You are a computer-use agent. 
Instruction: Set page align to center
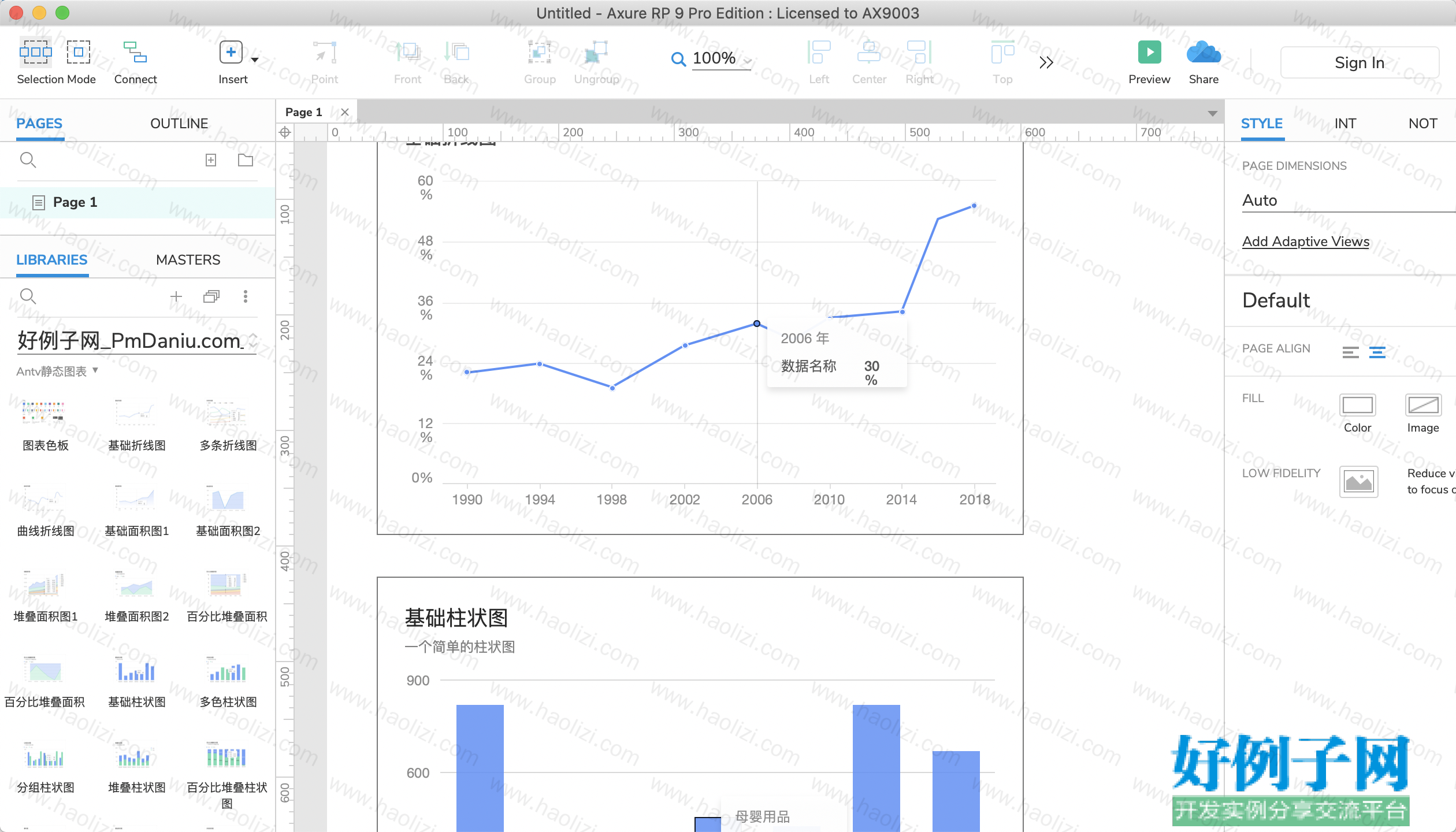(x=1377, y=352)
